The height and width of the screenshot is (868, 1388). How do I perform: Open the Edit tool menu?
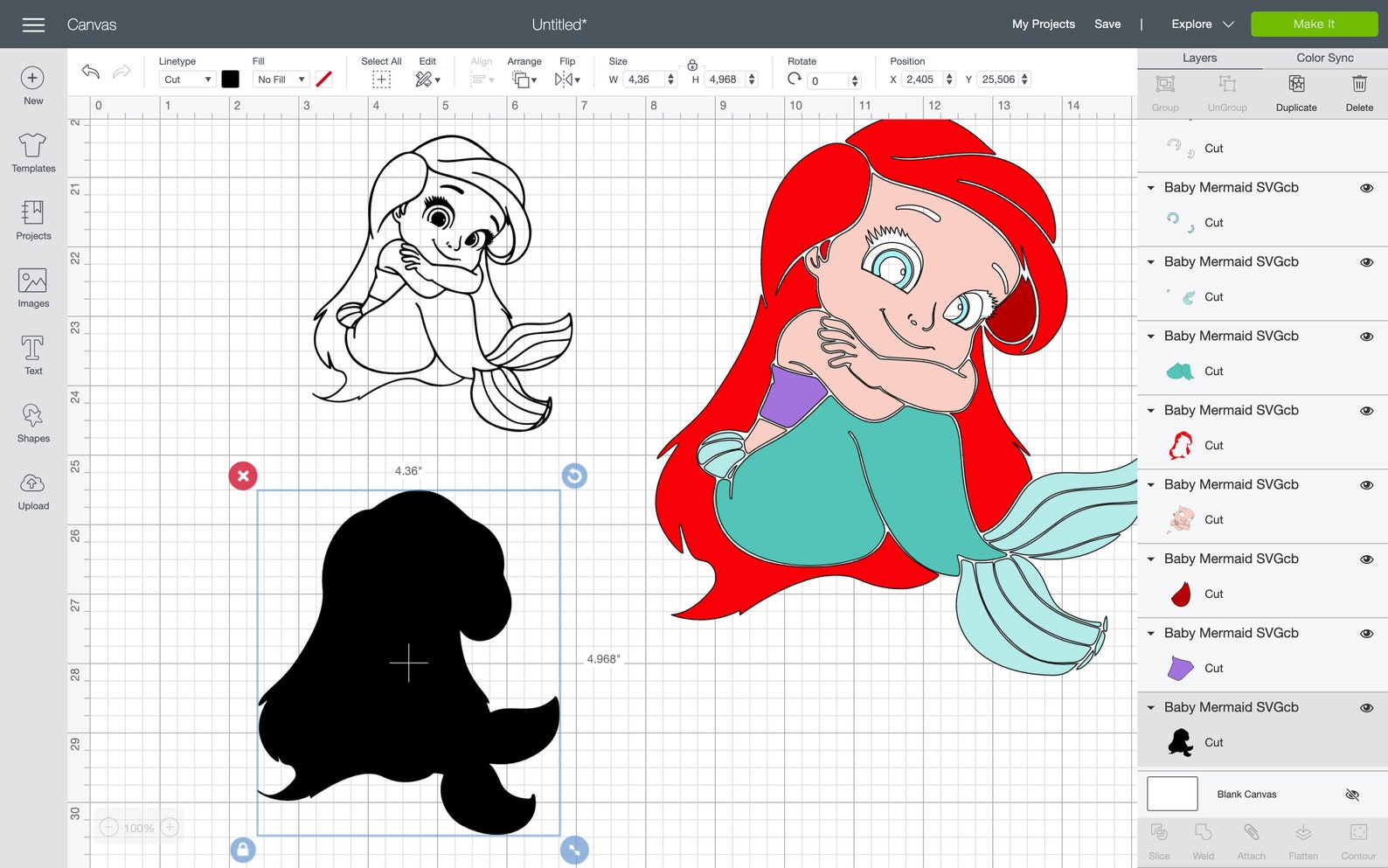(427, 80)
